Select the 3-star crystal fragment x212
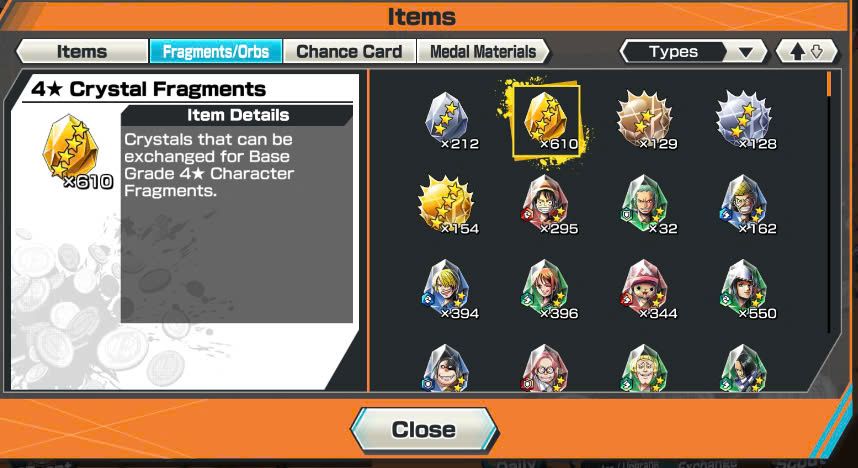Viewport: 858px width, 468px height. [x=448, y=120]
